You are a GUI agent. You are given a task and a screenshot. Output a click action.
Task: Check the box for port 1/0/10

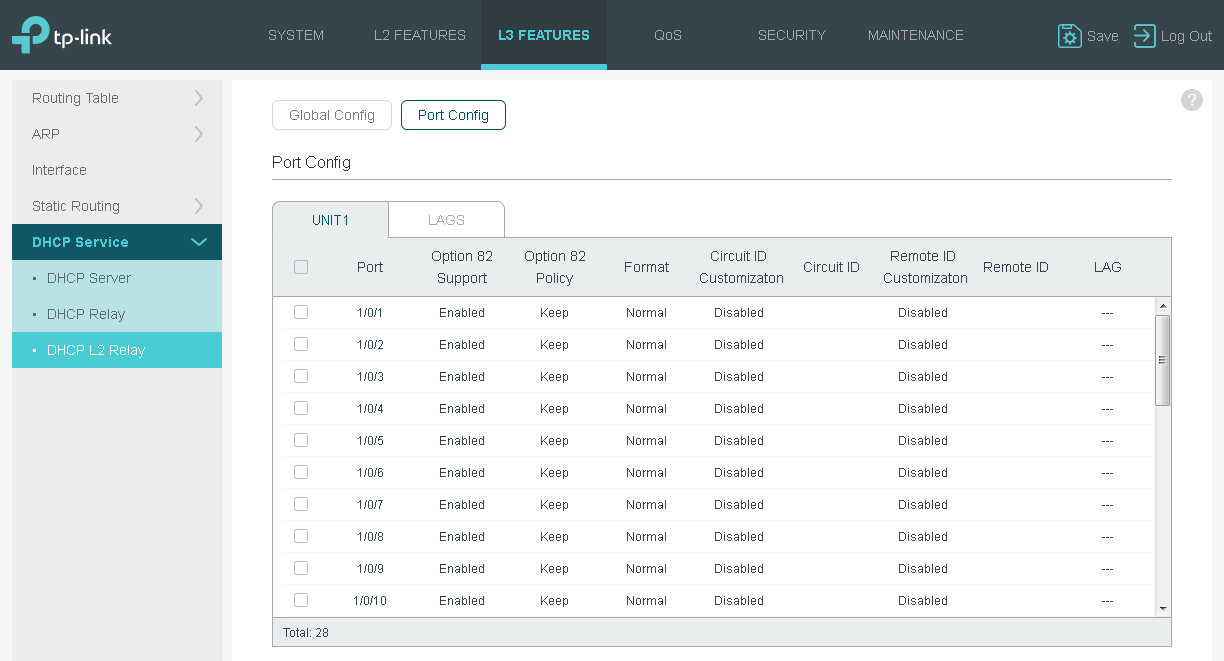pos(301,600)
